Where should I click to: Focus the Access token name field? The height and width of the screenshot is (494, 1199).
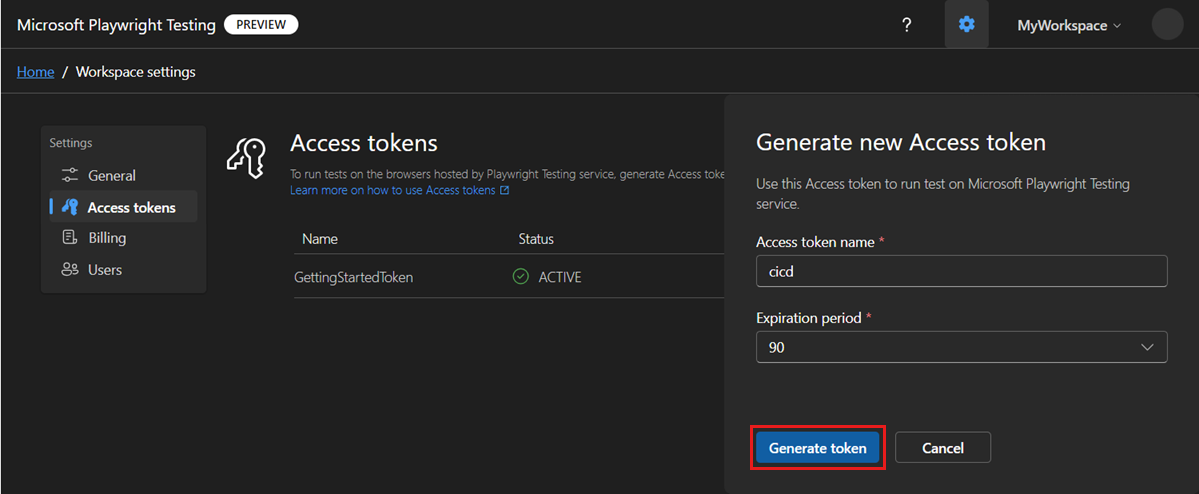click(x=961, y=271)
